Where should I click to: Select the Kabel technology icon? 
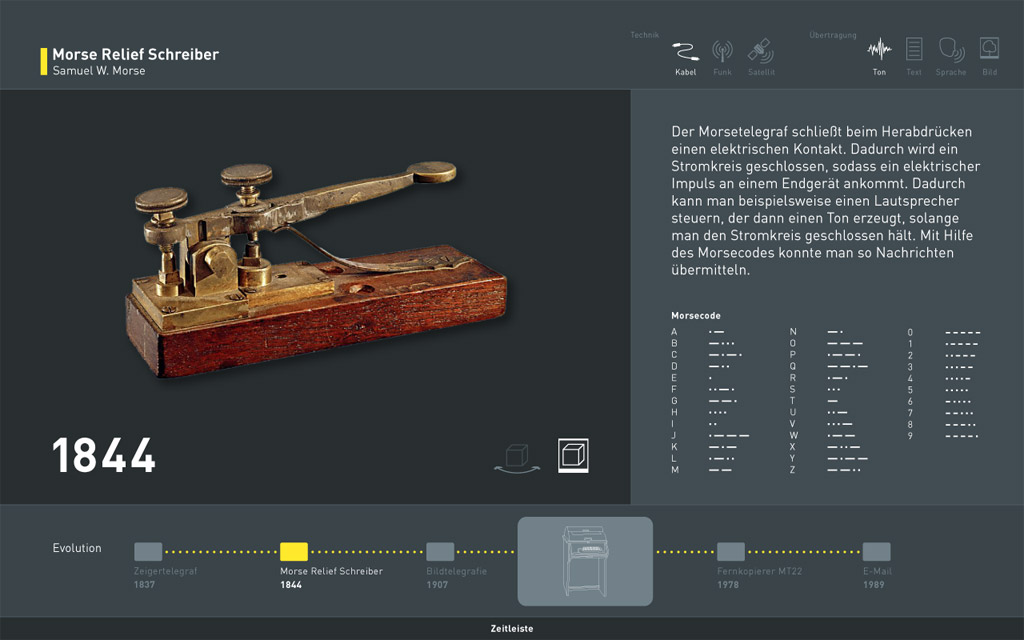click(x=685, y=51)
